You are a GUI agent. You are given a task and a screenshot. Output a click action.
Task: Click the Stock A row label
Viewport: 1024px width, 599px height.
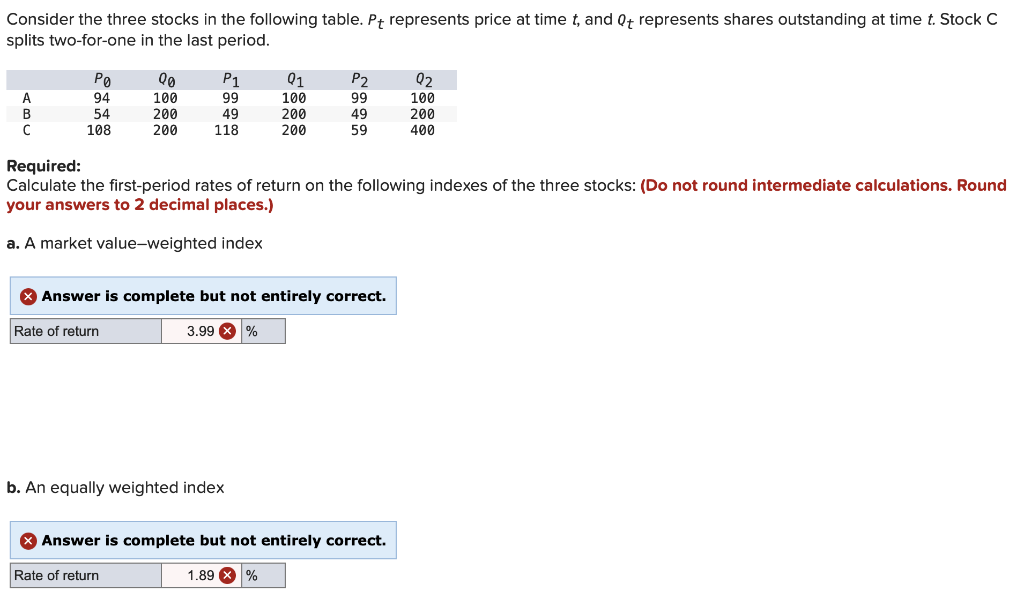(x=25, y=97)
